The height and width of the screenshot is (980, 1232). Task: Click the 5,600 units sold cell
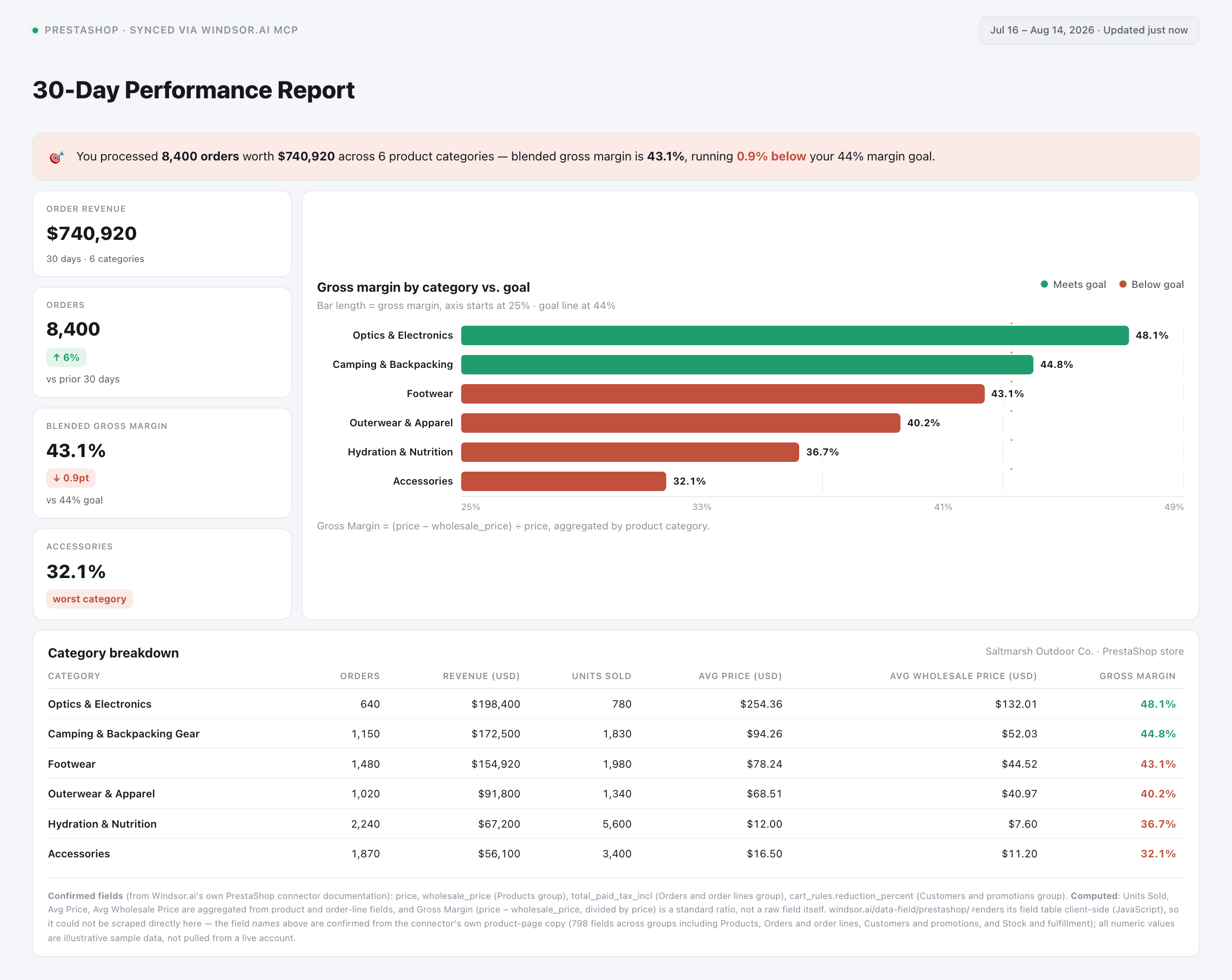617,824
